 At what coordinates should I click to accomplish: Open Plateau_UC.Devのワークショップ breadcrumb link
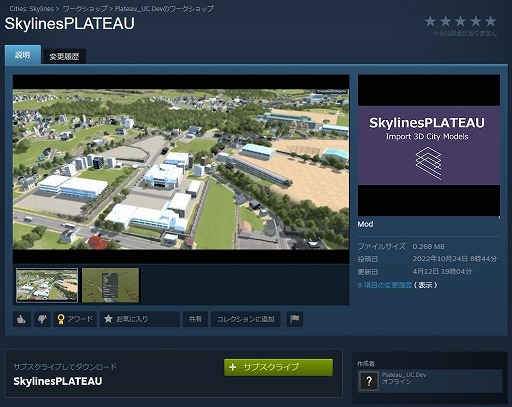tap(164, 9)
